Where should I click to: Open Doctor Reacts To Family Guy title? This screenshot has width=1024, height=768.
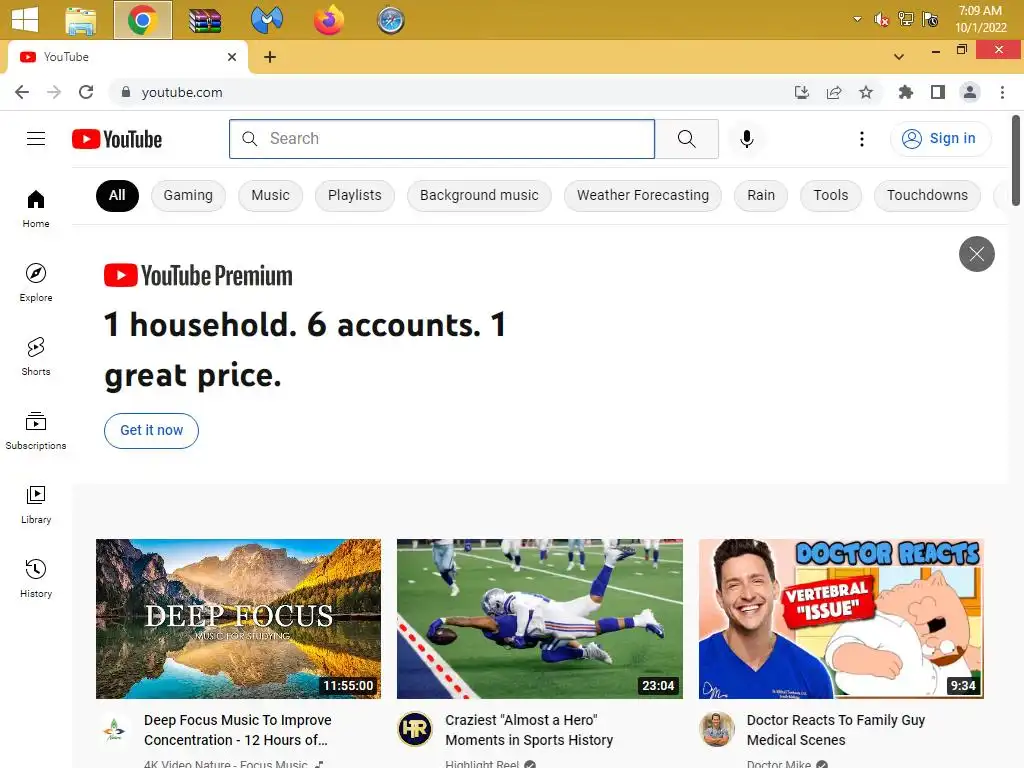[x=836, y=730]
